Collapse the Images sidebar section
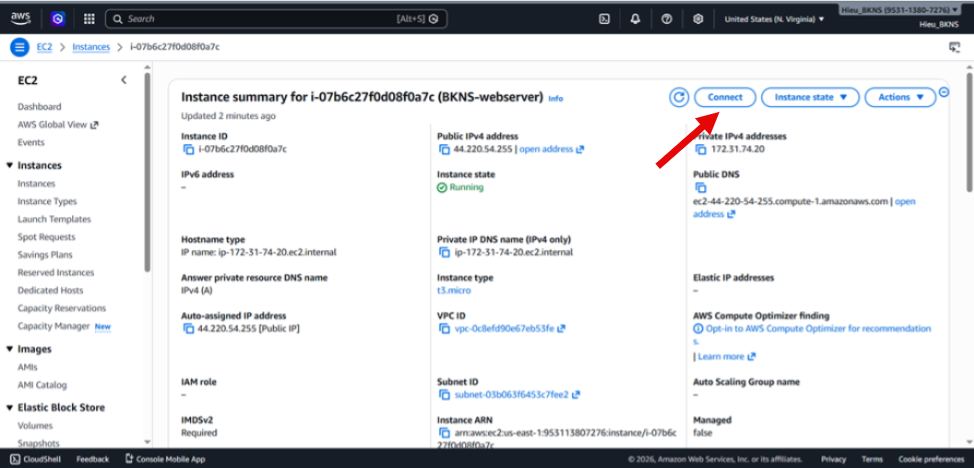The image size is (974, 468). click(x=9, y=349)
